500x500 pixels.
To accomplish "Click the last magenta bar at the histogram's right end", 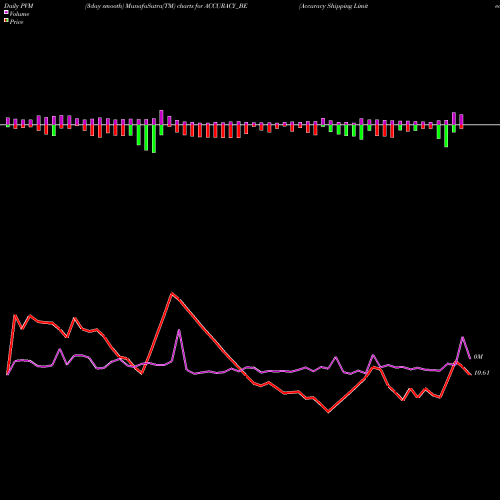I will pyautogui.click(x=461, y=120).
